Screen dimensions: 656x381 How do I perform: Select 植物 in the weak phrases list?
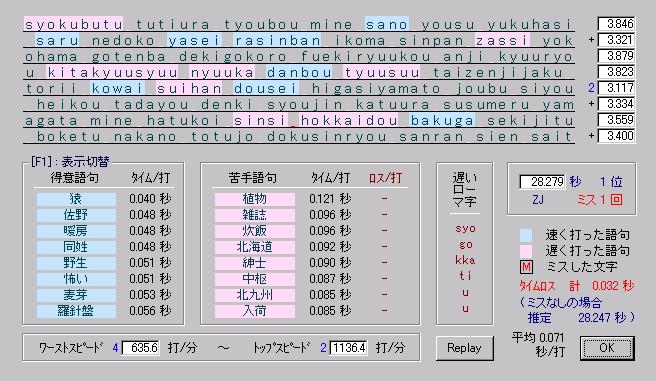coord(255,199)
